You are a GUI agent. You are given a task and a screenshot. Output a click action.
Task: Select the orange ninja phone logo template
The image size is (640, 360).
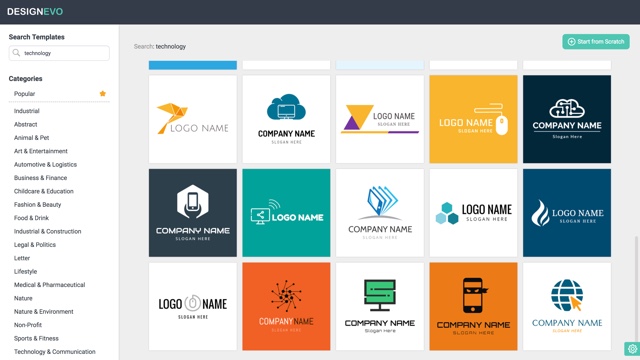(x=473, y=306)
